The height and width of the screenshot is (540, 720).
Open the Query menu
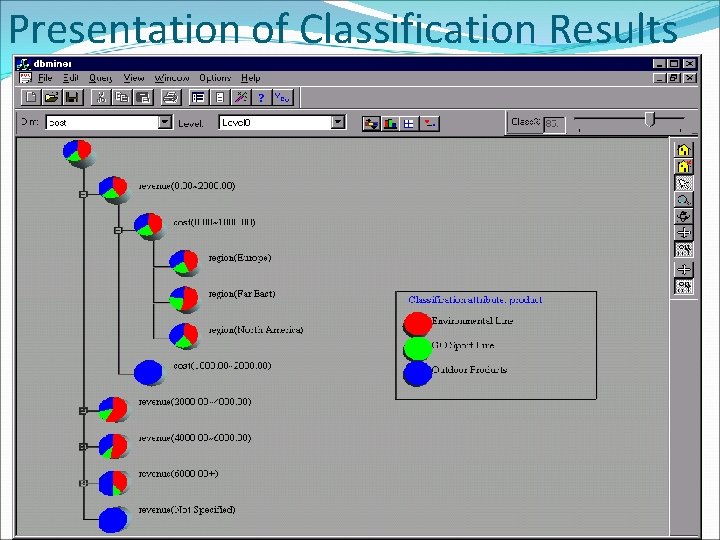100,78
